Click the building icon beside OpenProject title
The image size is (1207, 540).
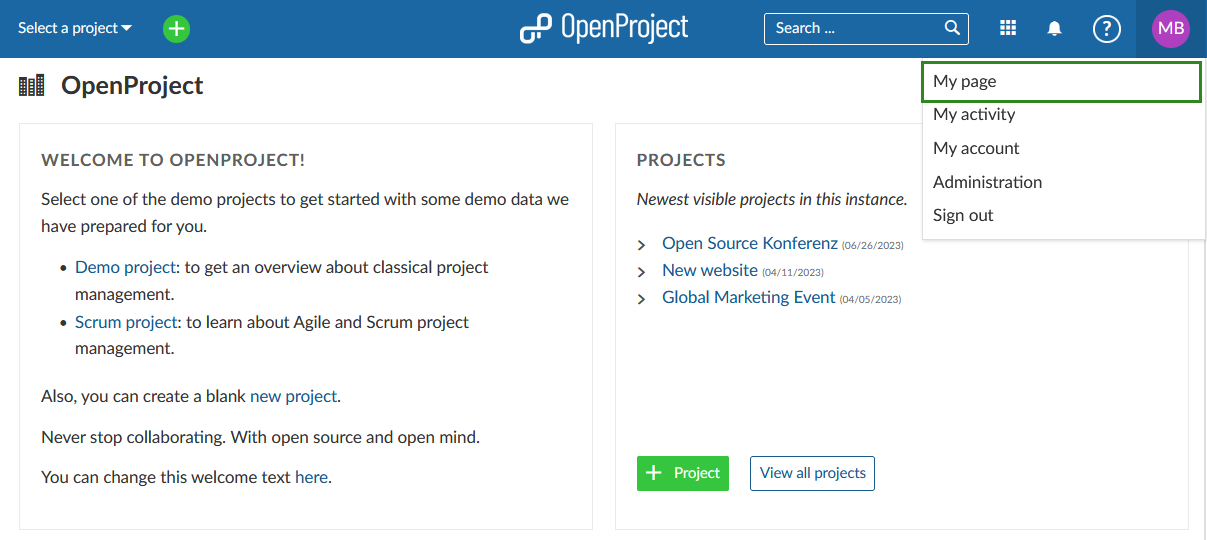click(32, 86)
